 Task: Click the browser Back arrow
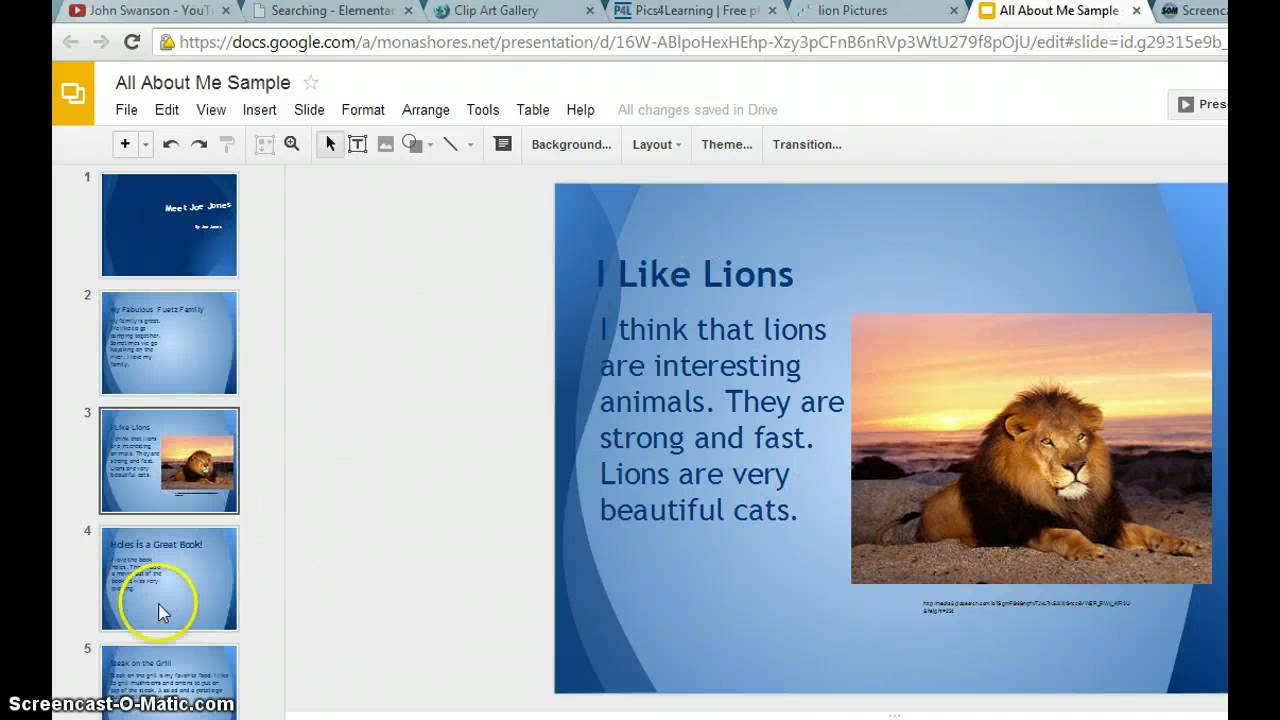tap(70, 42)
